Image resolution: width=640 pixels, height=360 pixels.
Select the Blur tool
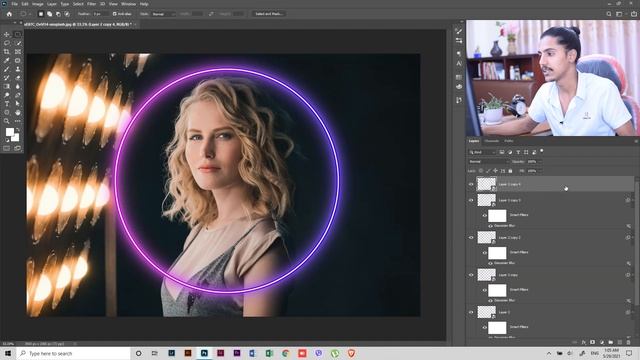point(18,87)
